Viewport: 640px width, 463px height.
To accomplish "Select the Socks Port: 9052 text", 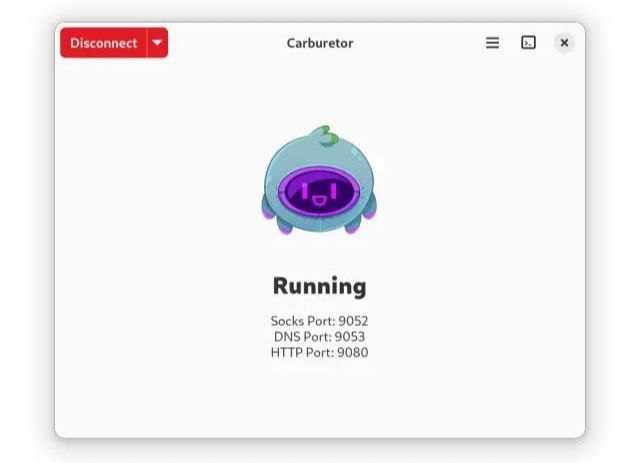I will pyautogui.click(x=320, y=321).
